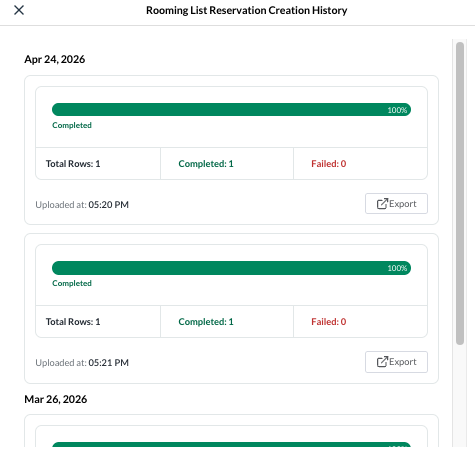Export the 05:21 PM upload results
Image resolution: width=475 pixels, height=455 pixels.
(396, 362)
